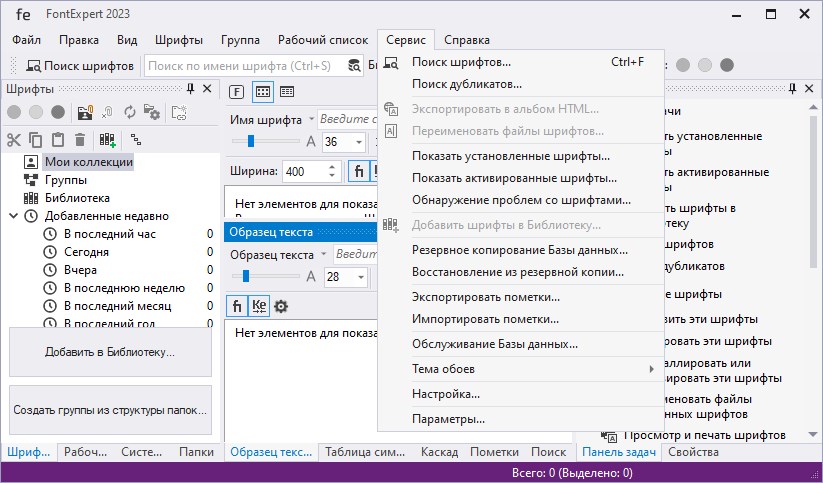
Task: Click the dark gray circle in Шрифты panel
Action: 58,112
